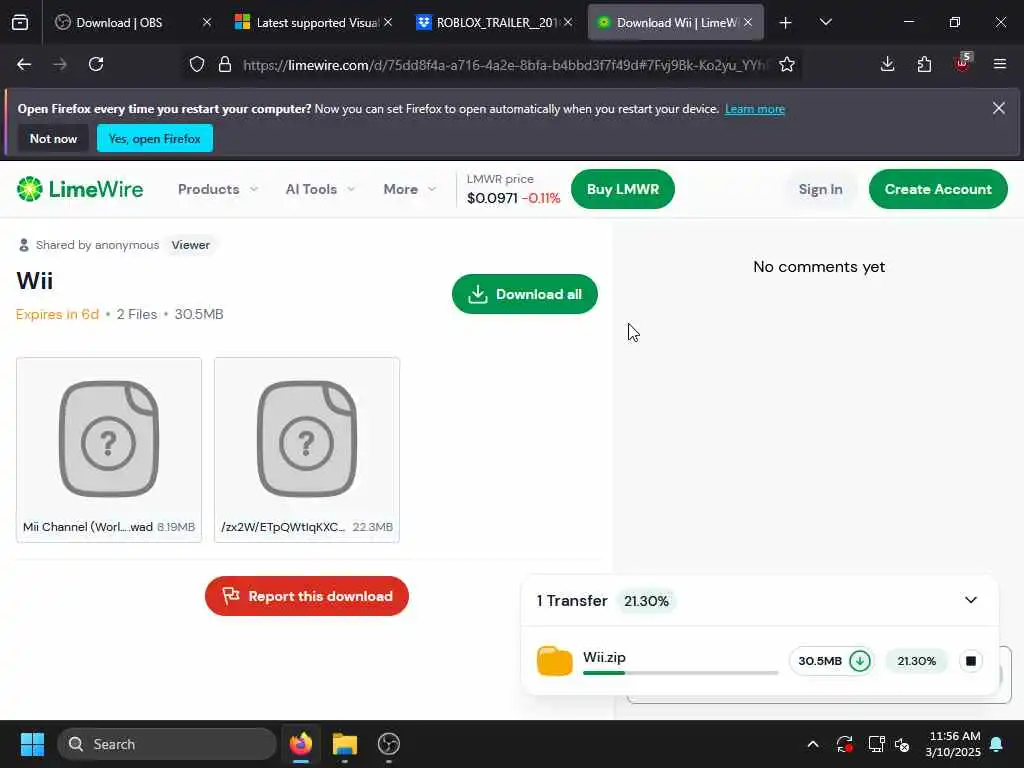Go back to previous page
Viewport: 1024px width, 768px height.
[x=24, y=64]
